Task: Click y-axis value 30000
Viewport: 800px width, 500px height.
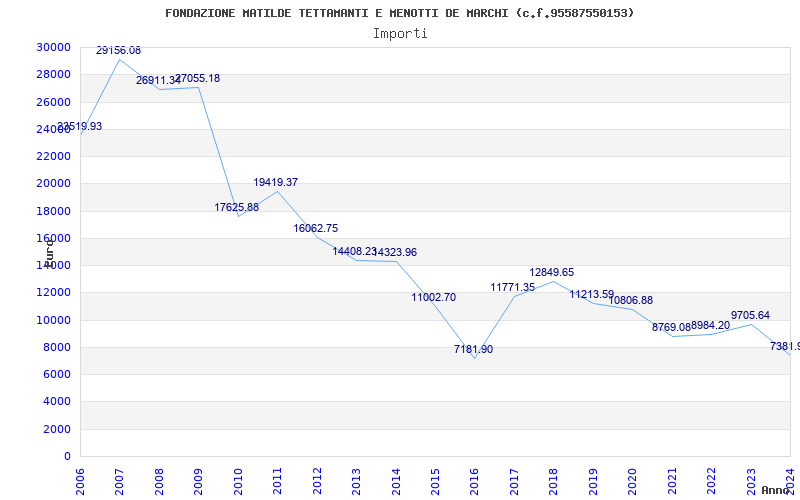Action: (54, 47)
